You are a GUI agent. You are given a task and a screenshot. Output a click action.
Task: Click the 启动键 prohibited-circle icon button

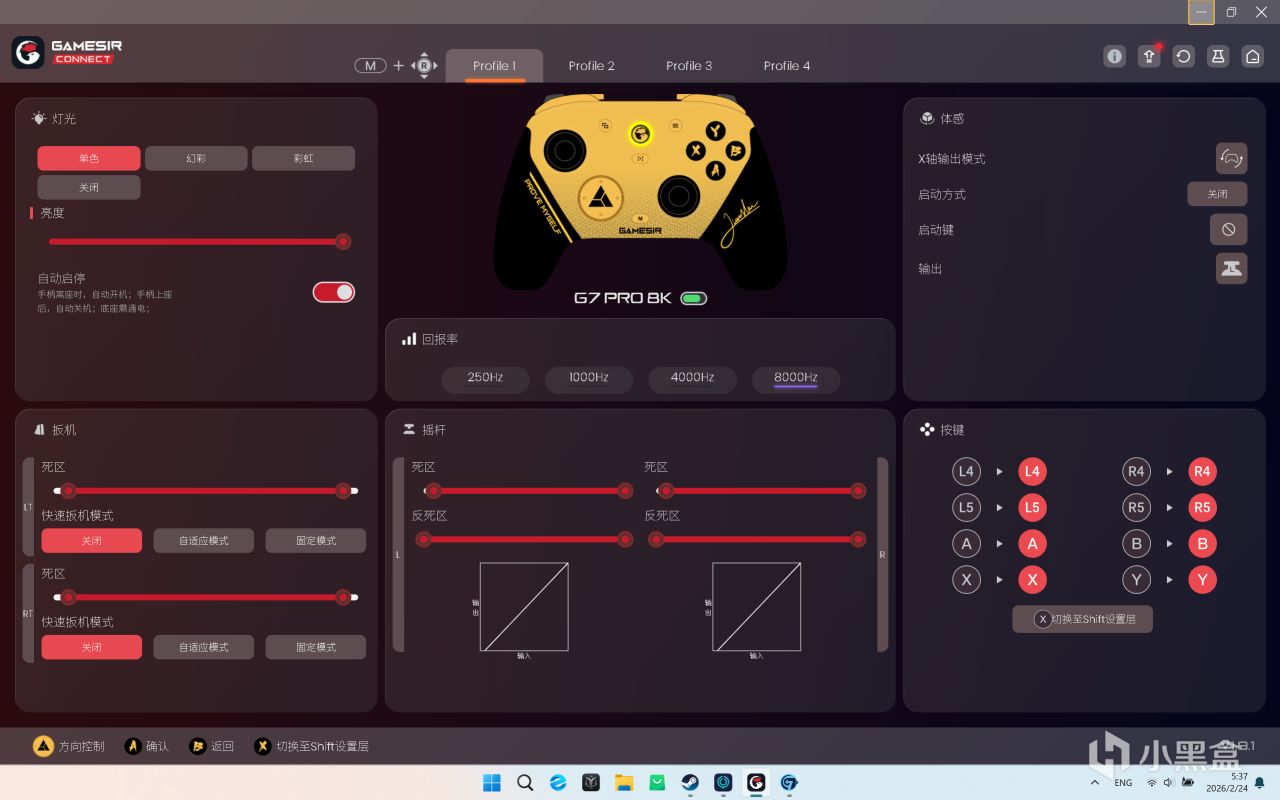[x=1228, y=229]
